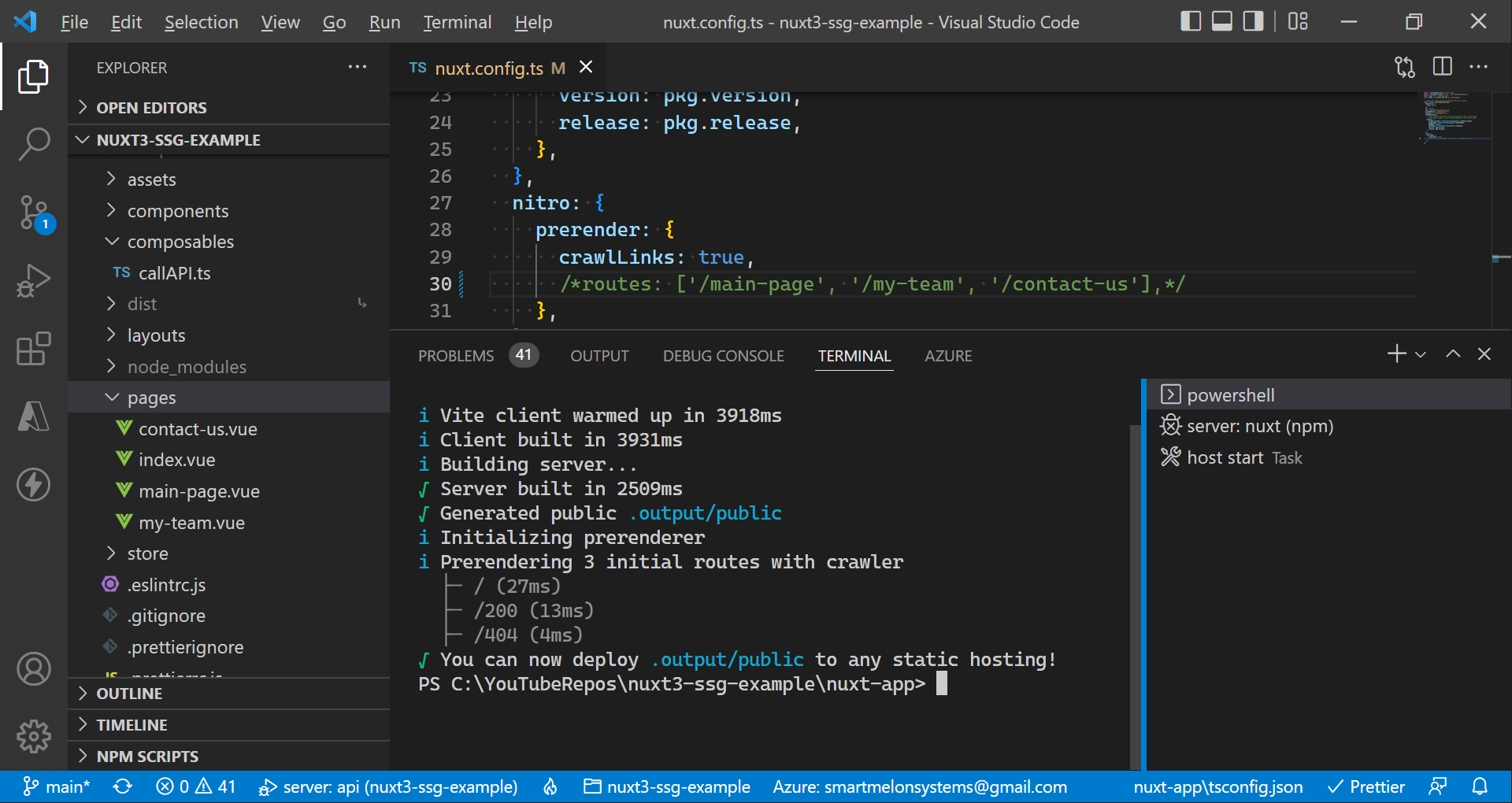The width and height of the screenshot is (1512, 803).
Task: Split the editor to the right
Action: click(1442, 68)
